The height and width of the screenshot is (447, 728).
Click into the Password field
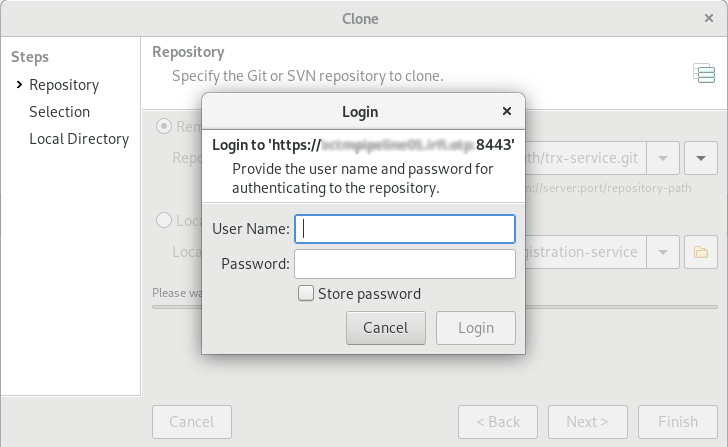405,264
